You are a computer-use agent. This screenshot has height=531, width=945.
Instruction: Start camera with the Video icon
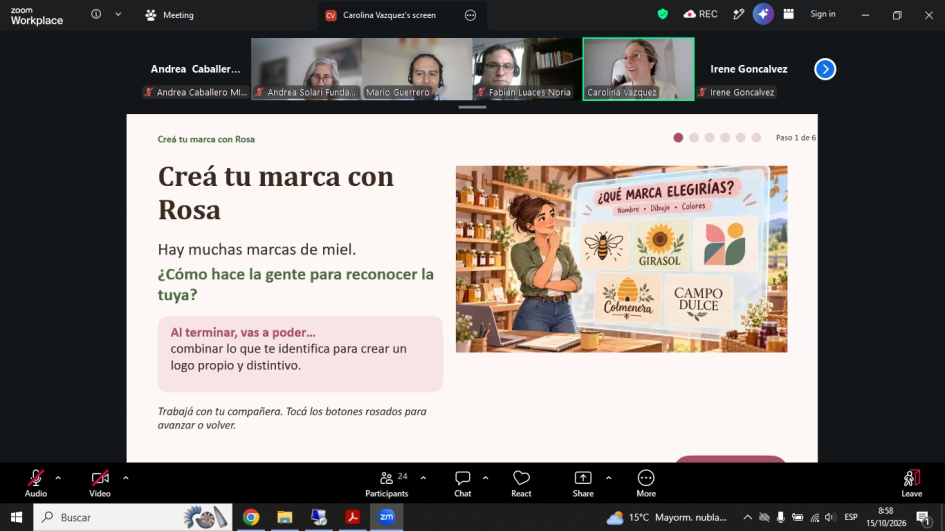(100, 479)
